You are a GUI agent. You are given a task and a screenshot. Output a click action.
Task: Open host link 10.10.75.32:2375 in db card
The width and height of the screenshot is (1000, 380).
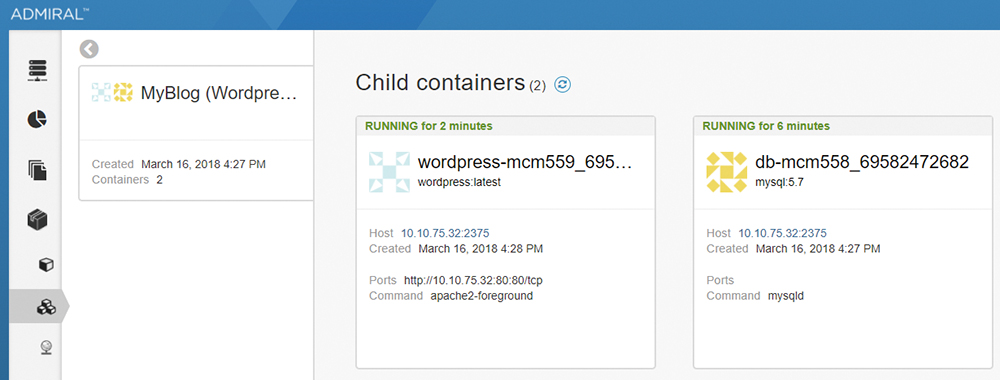[x=783, y=233]
